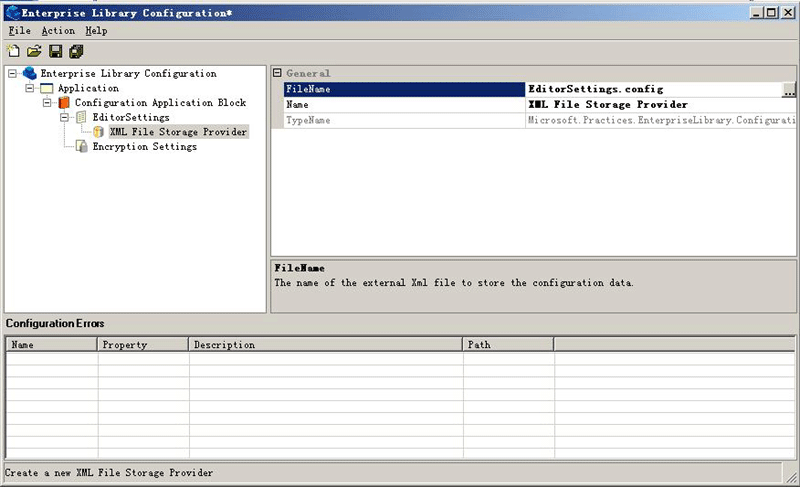Click the Save Application floppy icon
The image size is (800, 487).
pyautogui.click(x=56, y=51)
